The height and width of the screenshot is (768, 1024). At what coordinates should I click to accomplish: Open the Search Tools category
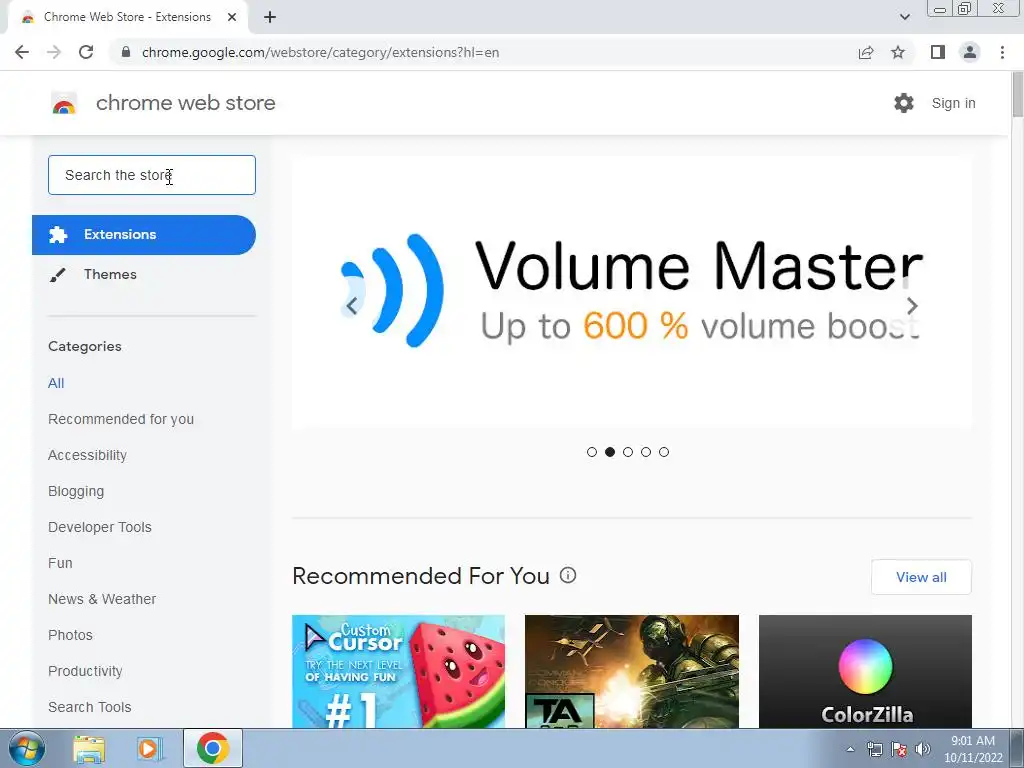(x=89, y=707)
